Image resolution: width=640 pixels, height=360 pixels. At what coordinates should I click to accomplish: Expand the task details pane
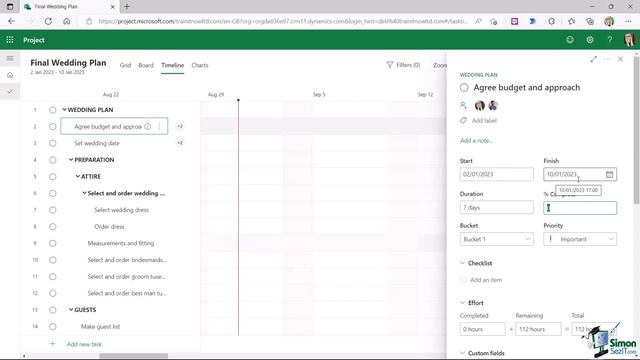(x=593, y=59)
